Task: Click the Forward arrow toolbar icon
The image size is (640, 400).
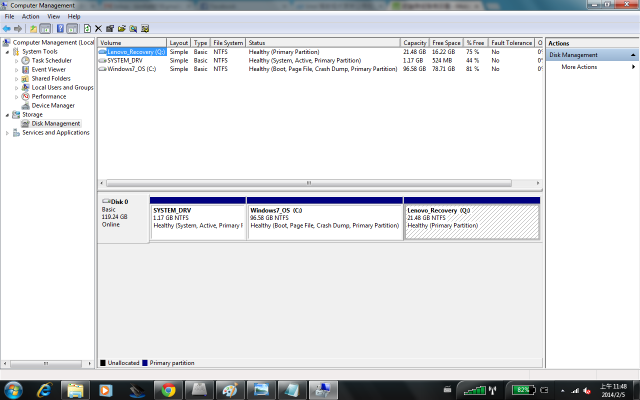Action: pyautogui.click(x=18, y=29)
